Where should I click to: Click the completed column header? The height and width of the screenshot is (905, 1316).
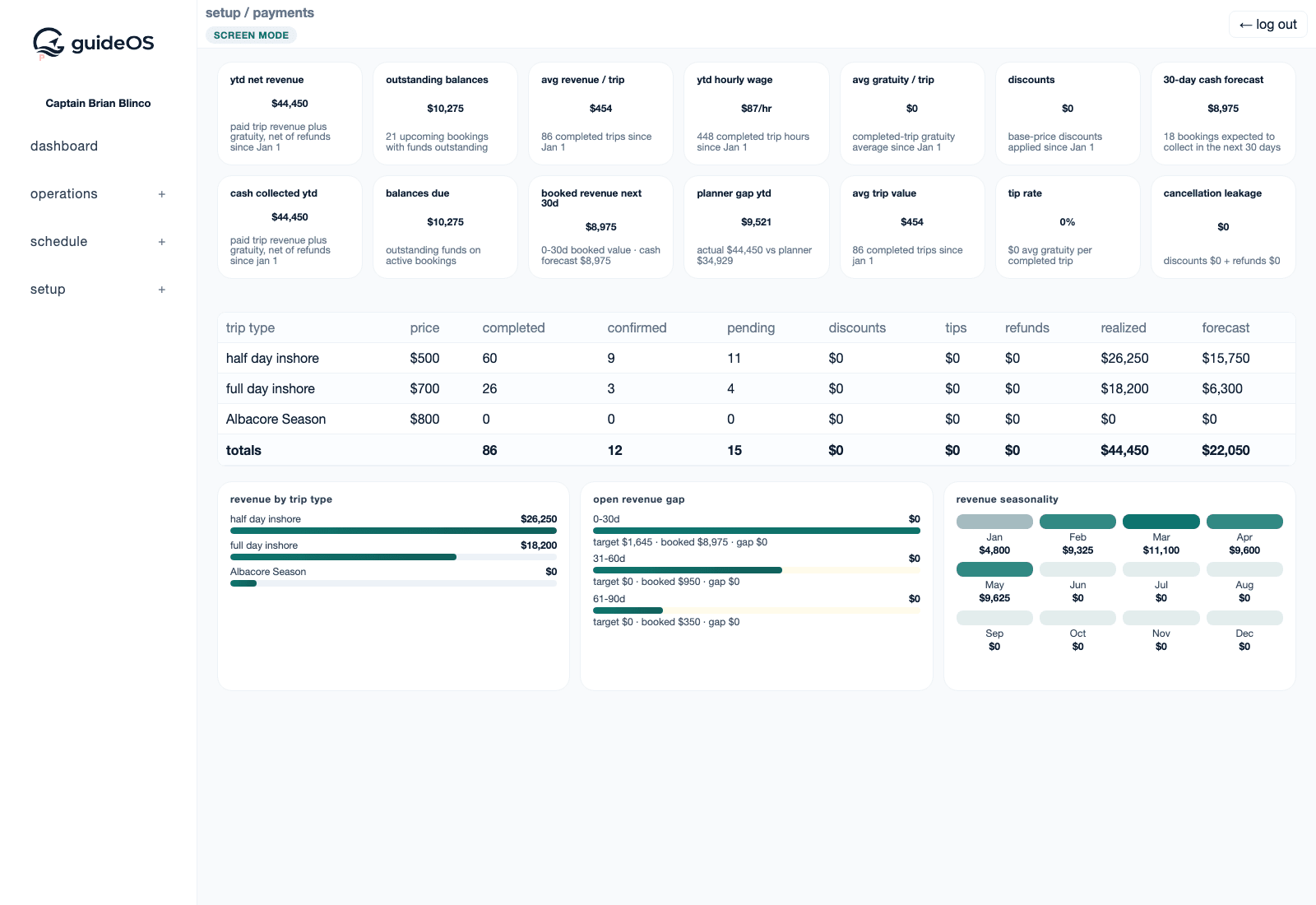pyautogui.click(x=513, y=327)
